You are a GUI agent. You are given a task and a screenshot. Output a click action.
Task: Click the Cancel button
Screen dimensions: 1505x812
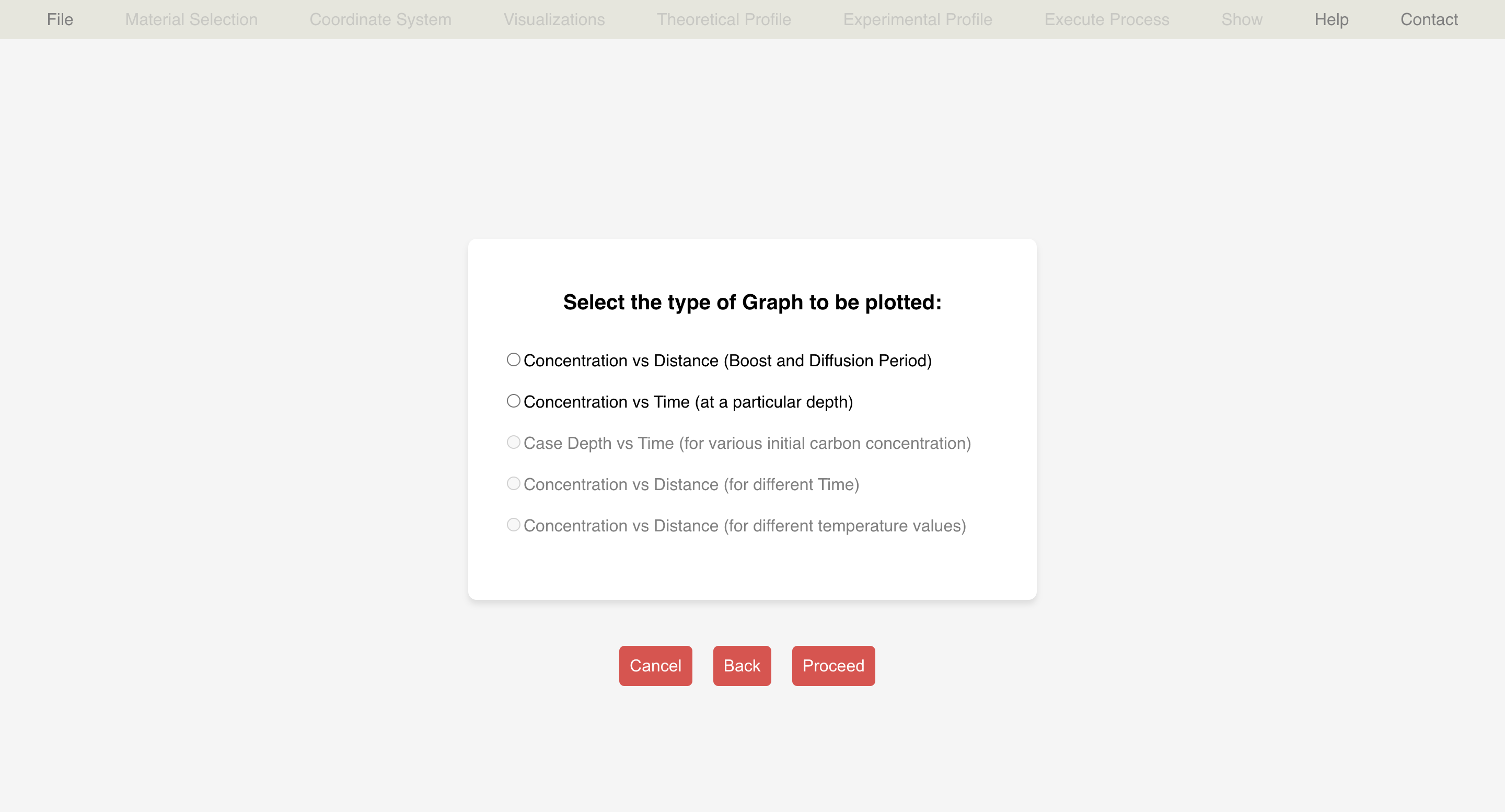tap(655, 665)
